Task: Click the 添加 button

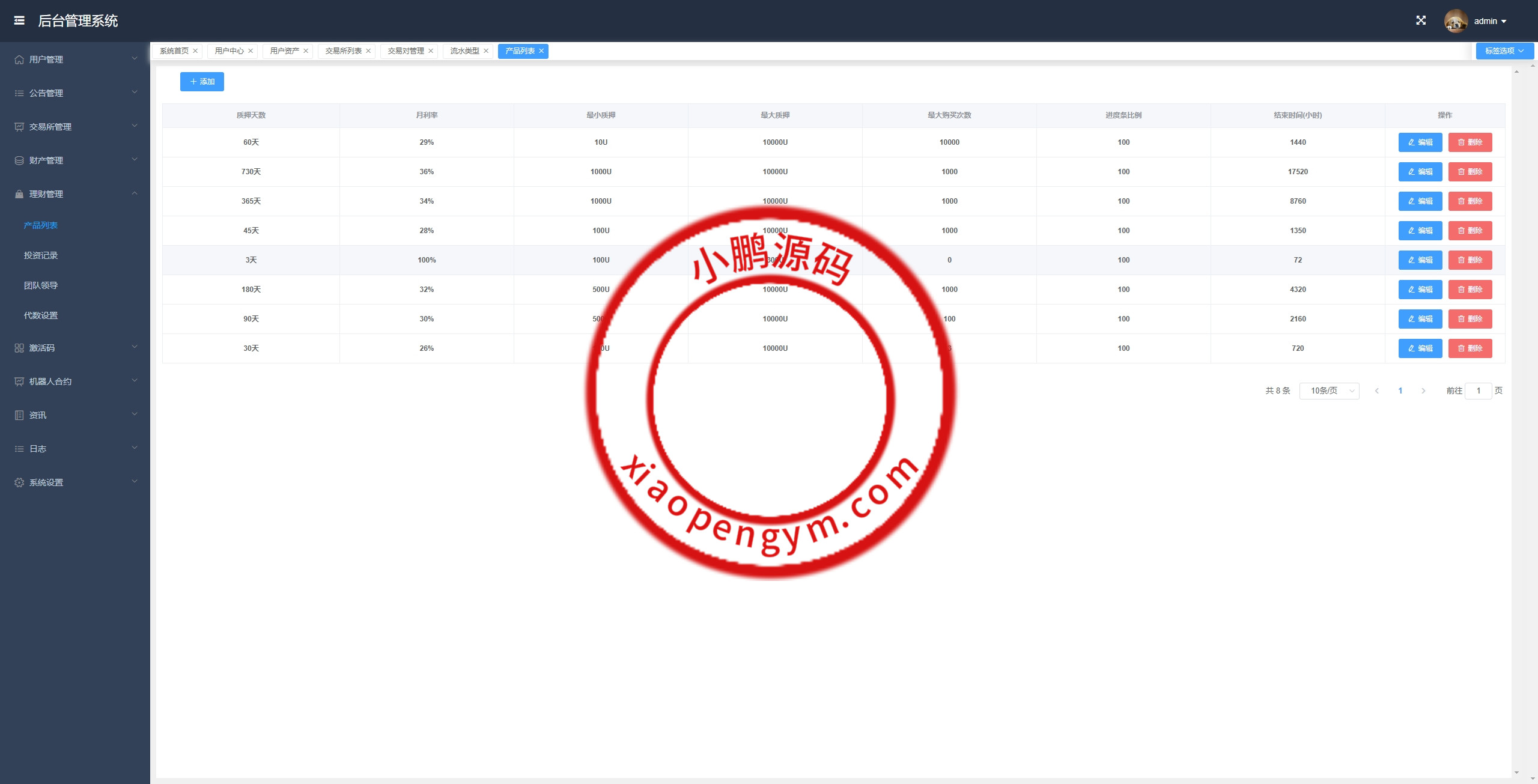Action: tap(202, 82)
